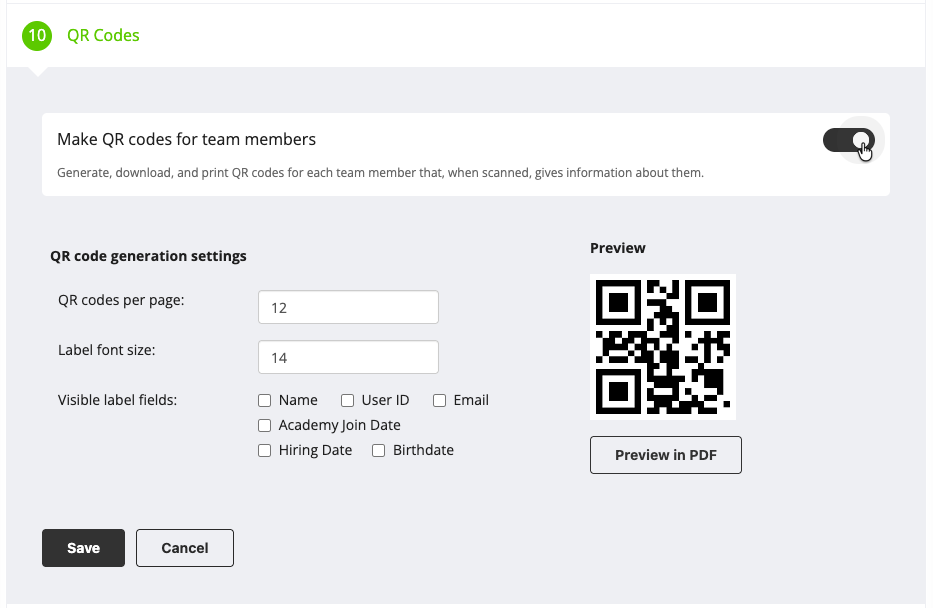933x608 pixels.
Task: Cancel the QR code changes
Action: click(x=185, y=548)
